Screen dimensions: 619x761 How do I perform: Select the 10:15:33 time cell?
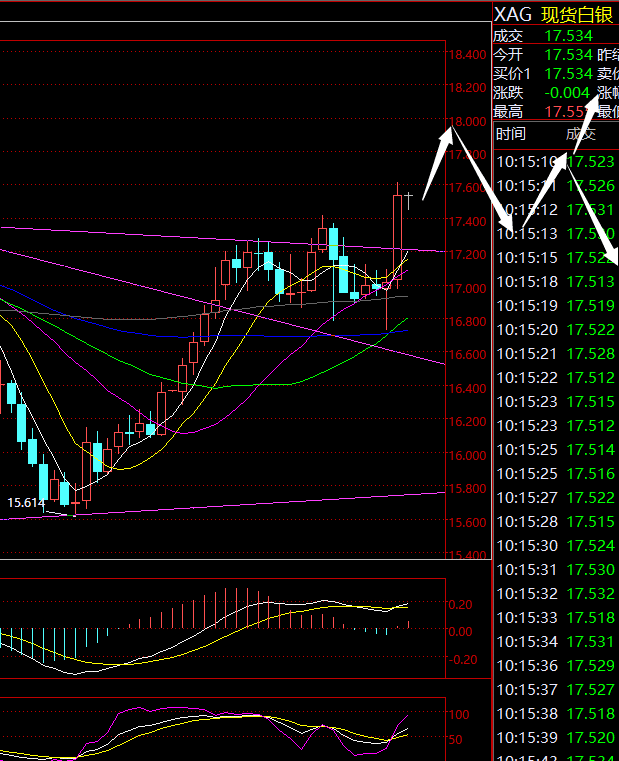[527, 617]
